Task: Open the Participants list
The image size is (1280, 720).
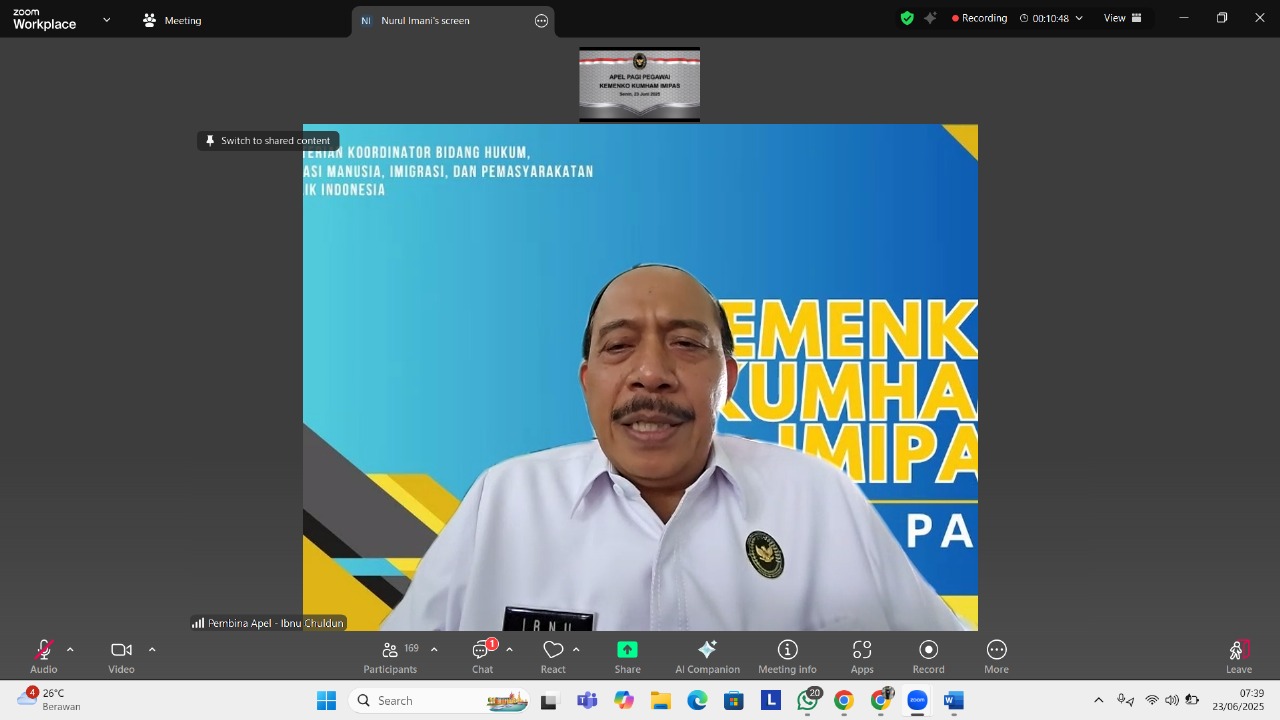Action: [x=390, y=656]
